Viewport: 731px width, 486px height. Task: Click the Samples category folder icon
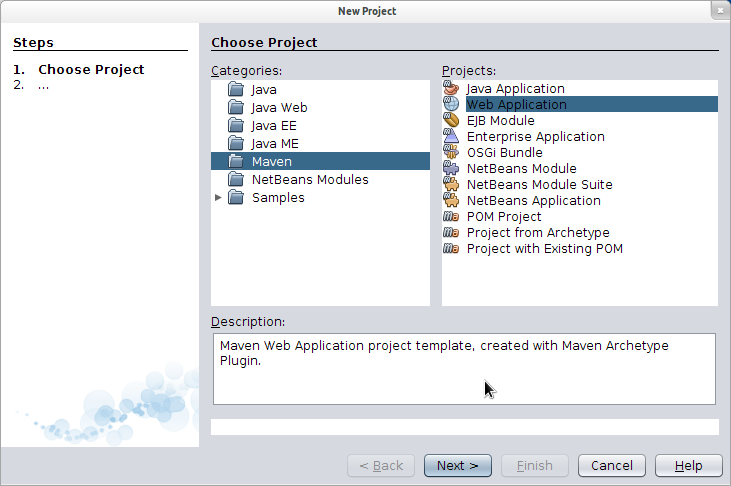236,197
